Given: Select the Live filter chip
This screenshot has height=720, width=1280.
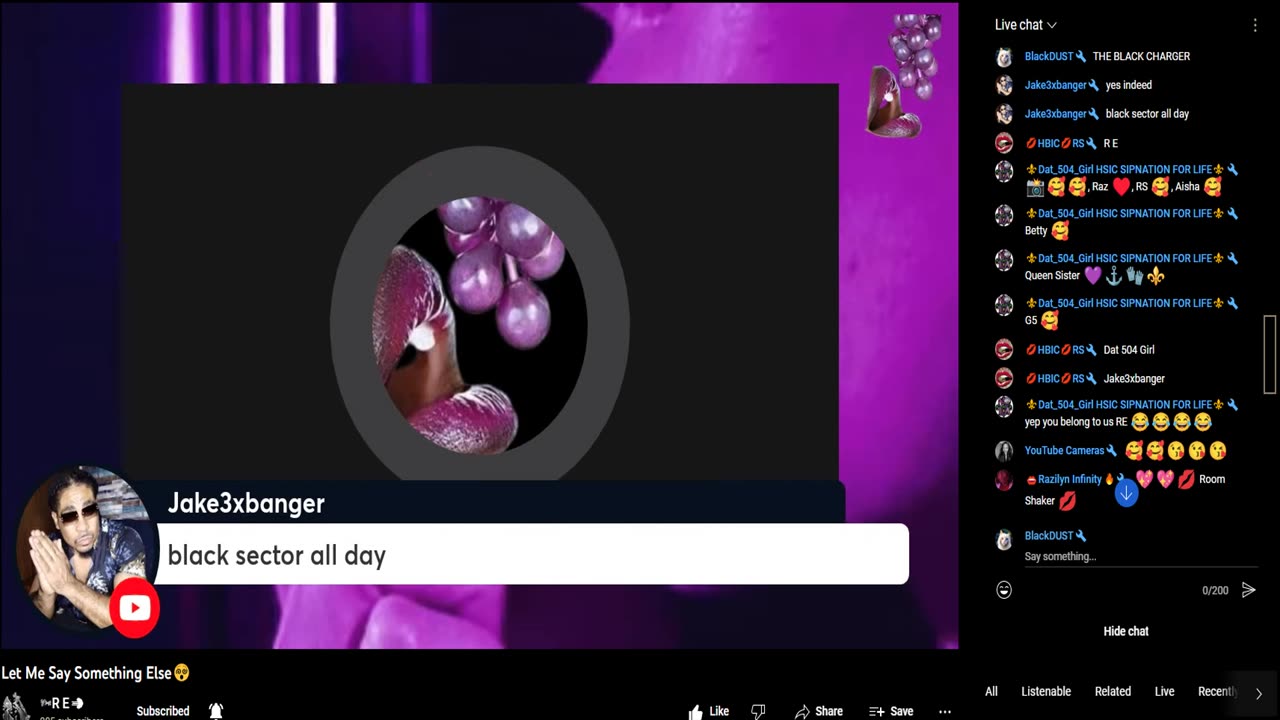Looking at the screenshot, I should (x=1164, y=691).
